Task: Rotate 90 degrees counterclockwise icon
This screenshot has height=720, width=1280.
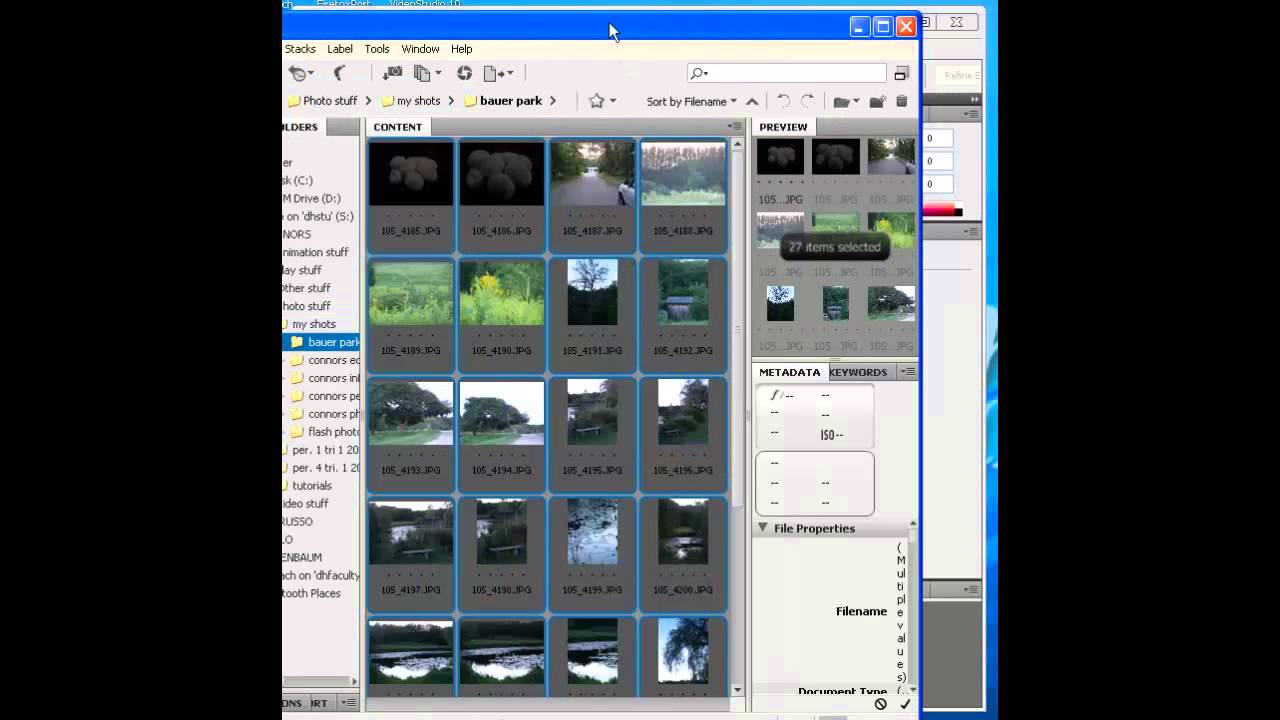Action: point(784,101)
